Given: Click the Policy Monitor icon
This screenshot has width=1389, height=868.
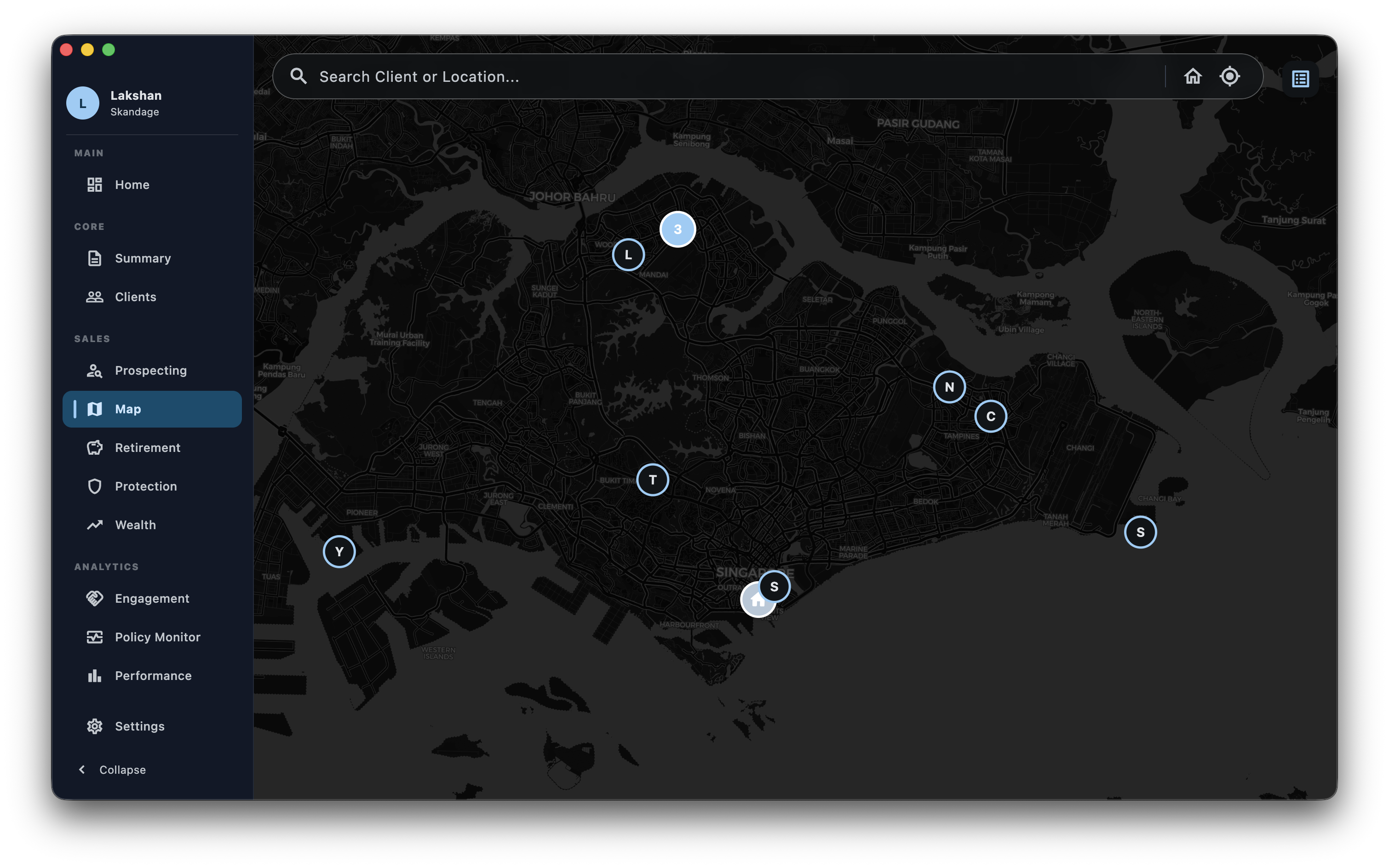Looking at the screenshot, I should tap(95, 637).
